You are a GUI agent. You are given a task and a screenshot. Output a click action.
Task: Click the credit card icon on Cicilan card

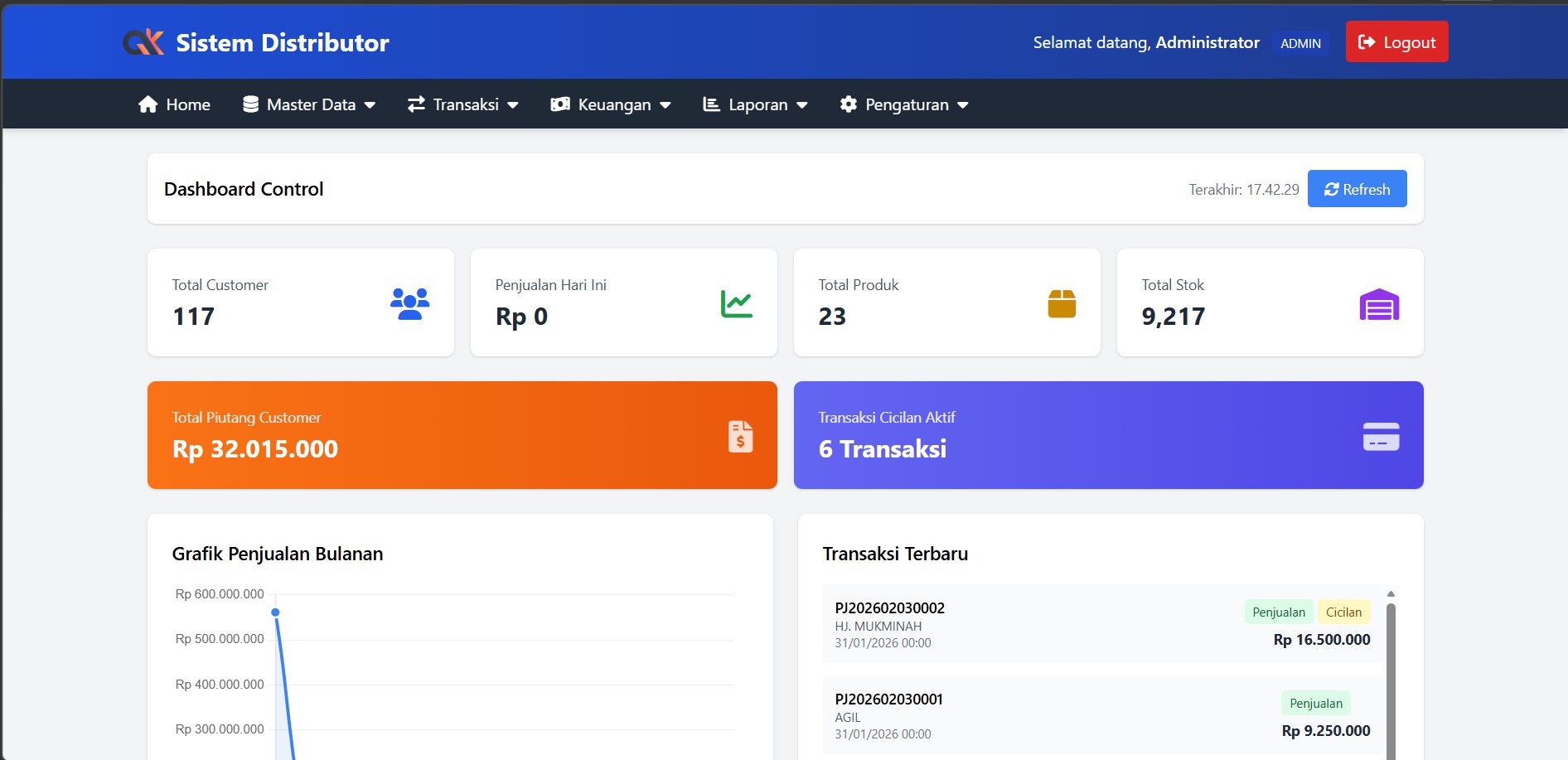click(1381, 437)
